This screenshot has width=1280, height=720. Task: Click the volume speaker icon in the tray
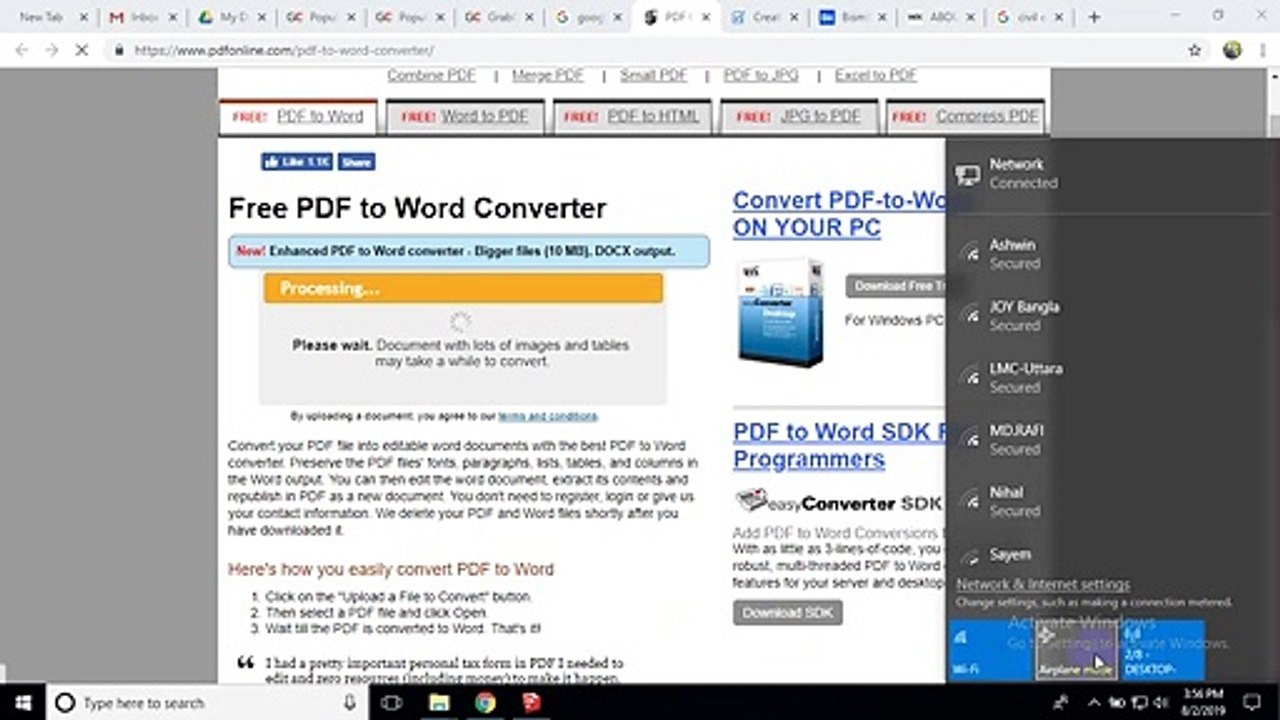(1161, 703)
